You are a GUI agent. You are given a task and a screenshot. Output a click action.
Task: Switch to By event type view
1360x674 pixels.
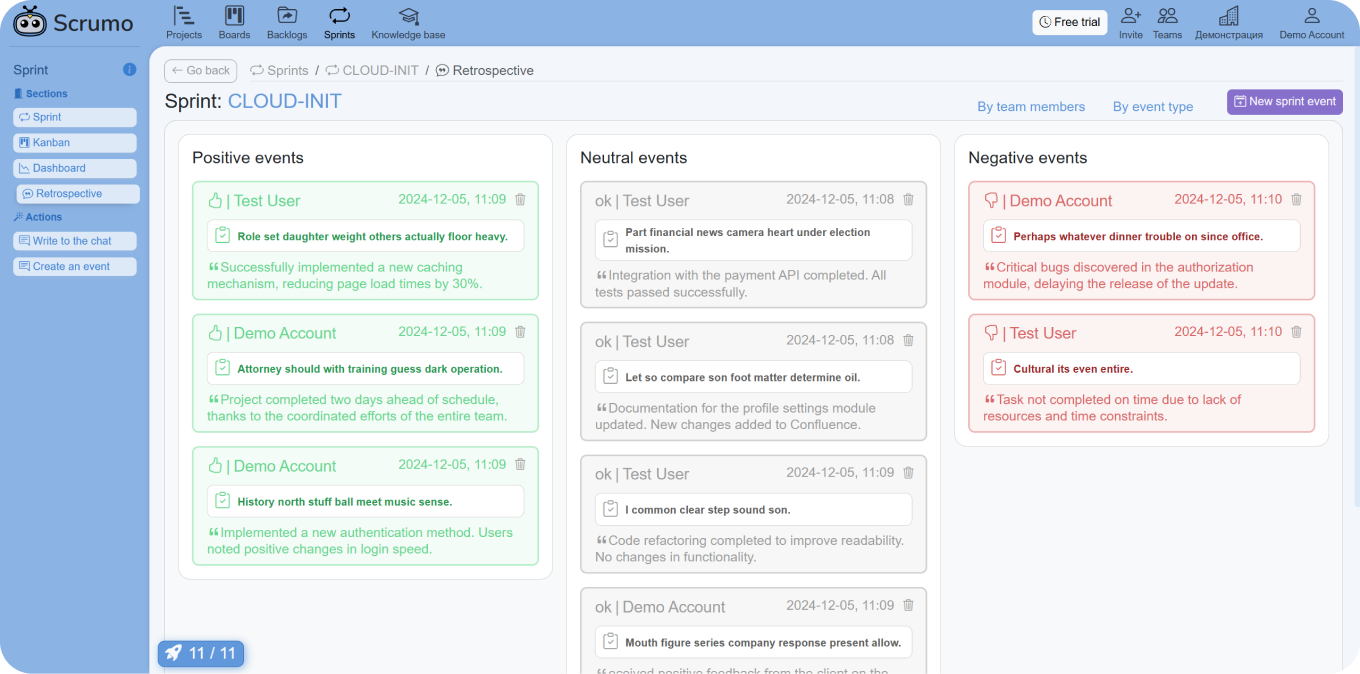point(1152,107)
